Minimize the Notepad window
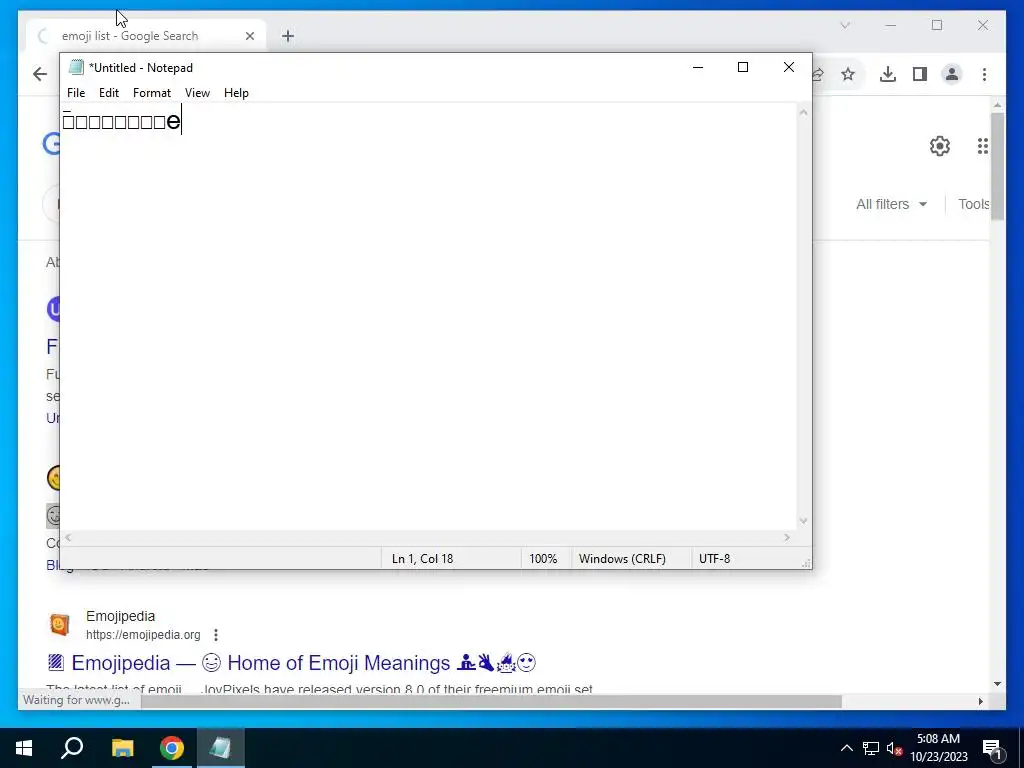The height and width of the screenshot is (768, 1024). tap(697, 67)
